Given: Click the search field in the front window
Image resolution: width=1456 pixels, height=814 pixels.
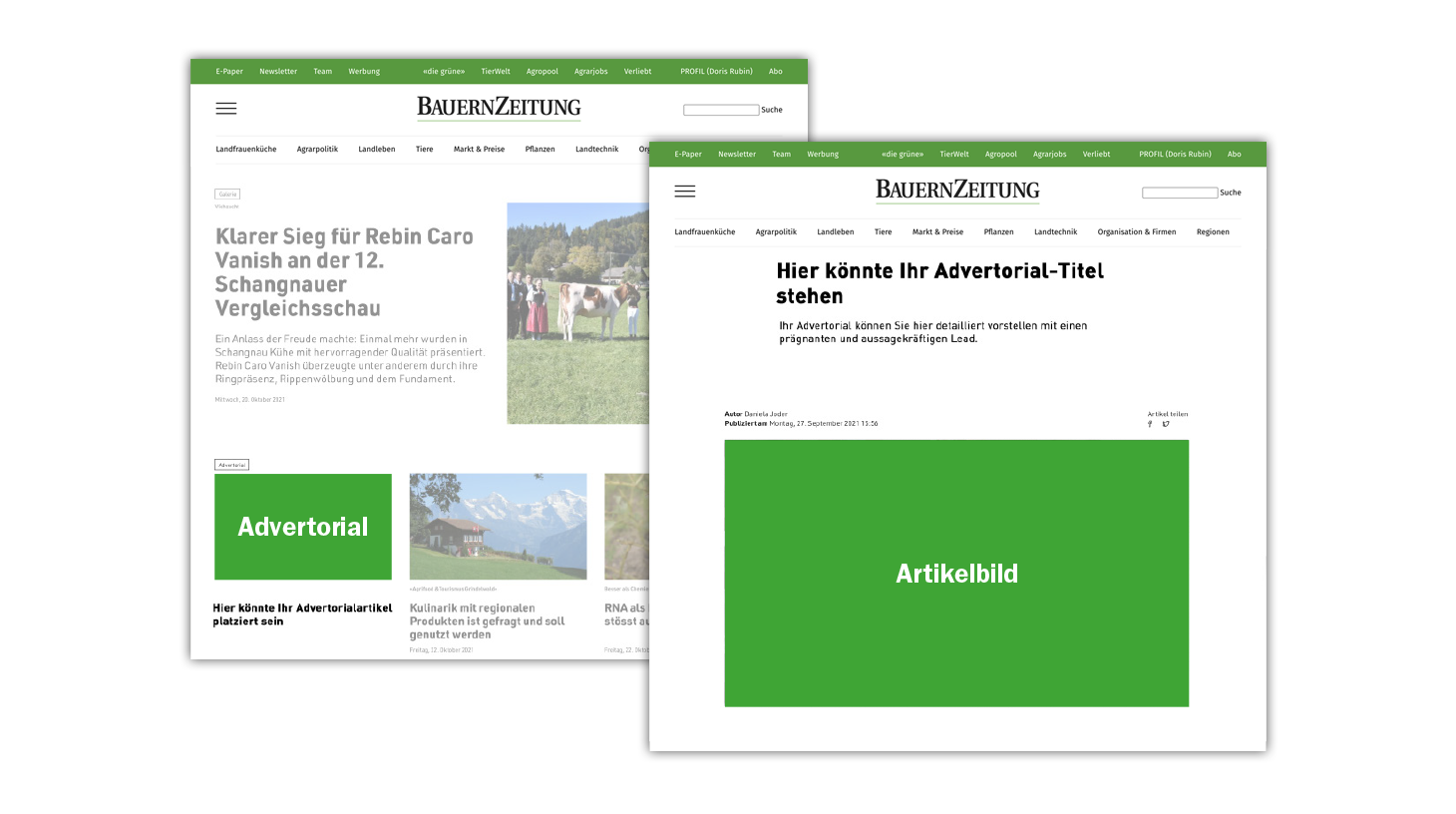Looking at the screenshot, I should coord(1179,193).
